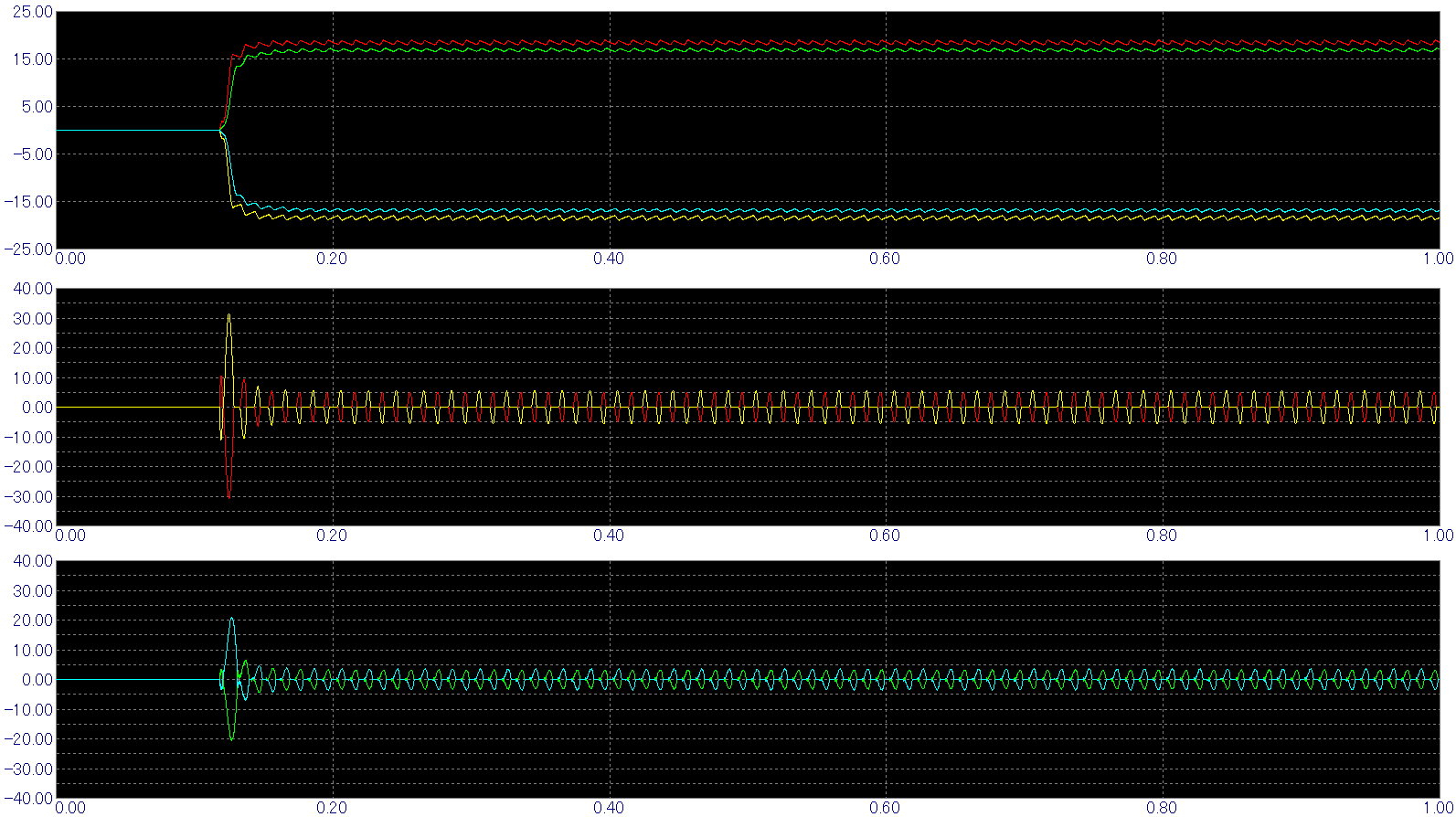
Task: Click the -30.00 y-axis label on the red-yellow waveform plot
Action: click(28, 497)
